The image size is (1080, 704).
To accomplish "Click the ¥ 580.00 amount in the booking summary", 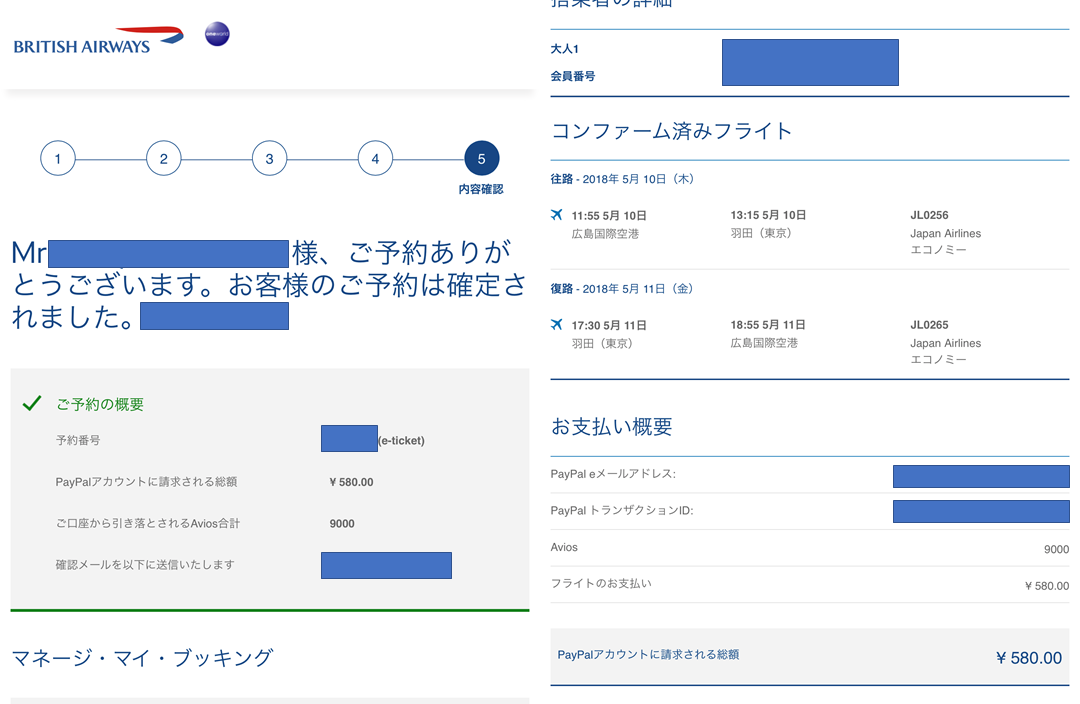I will pos(351,482).
